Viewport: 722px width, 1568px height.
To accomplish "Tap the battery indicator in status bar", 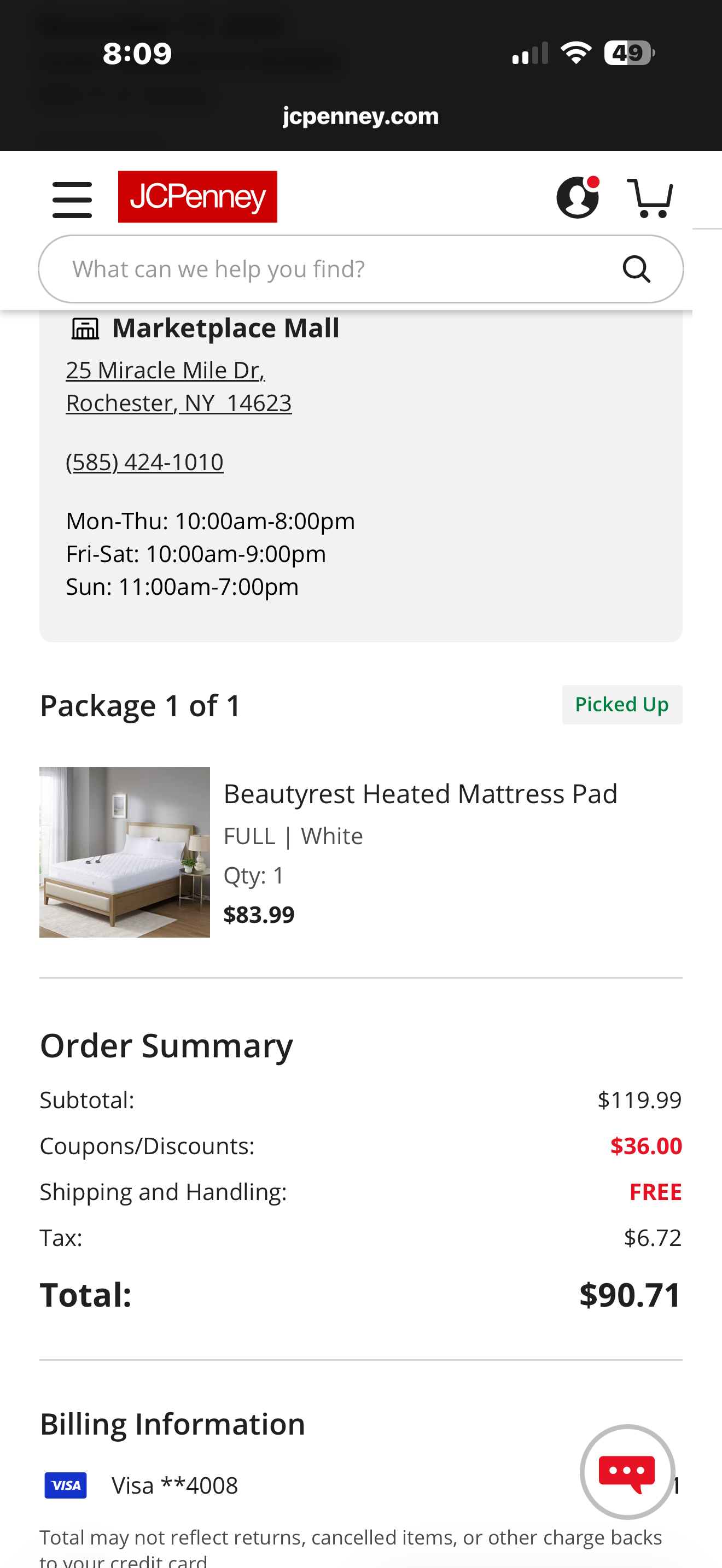I will (x=629, y=53).
